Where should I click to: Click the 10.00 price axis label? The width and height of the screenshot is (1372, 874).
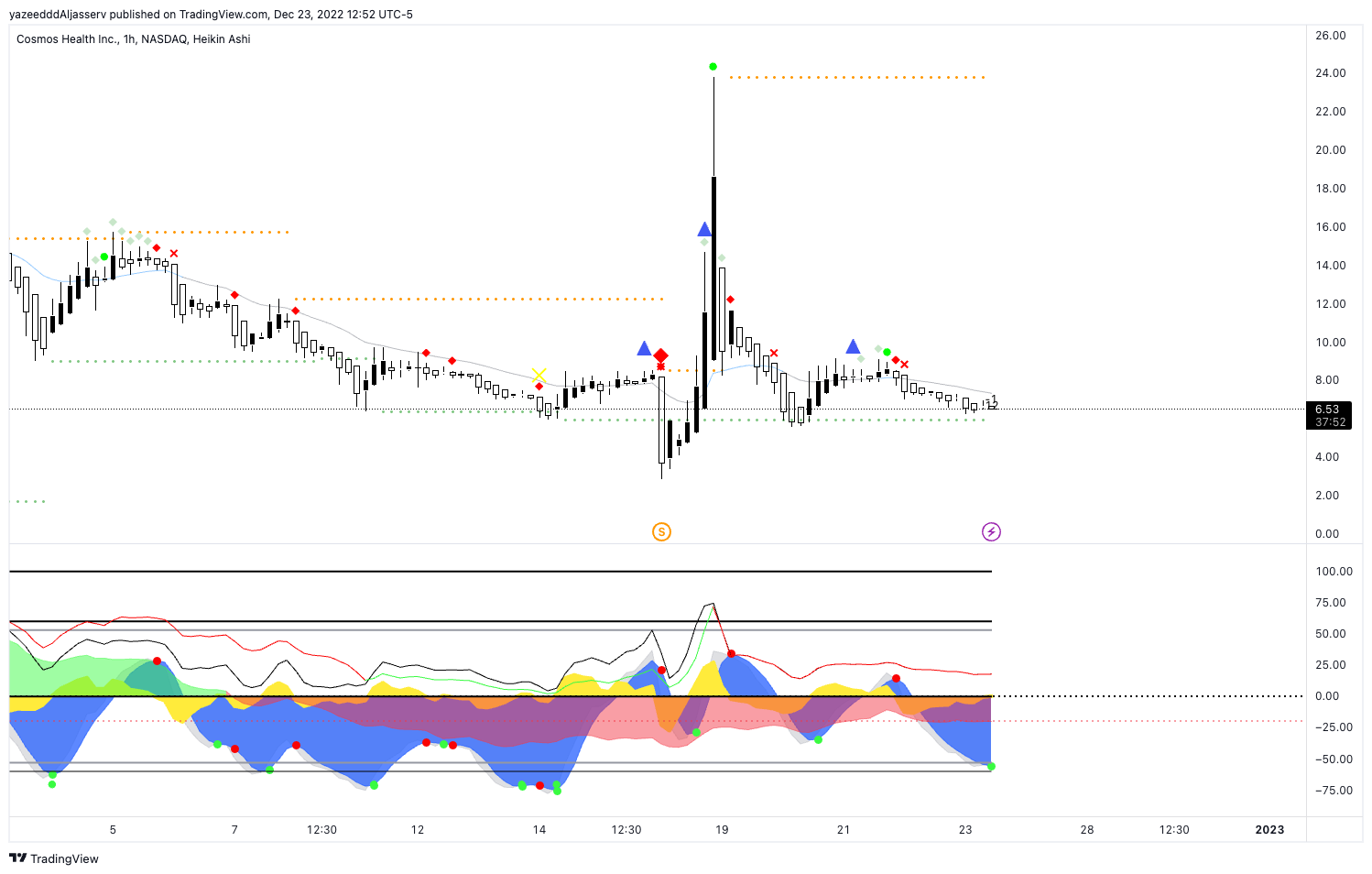1330,343
